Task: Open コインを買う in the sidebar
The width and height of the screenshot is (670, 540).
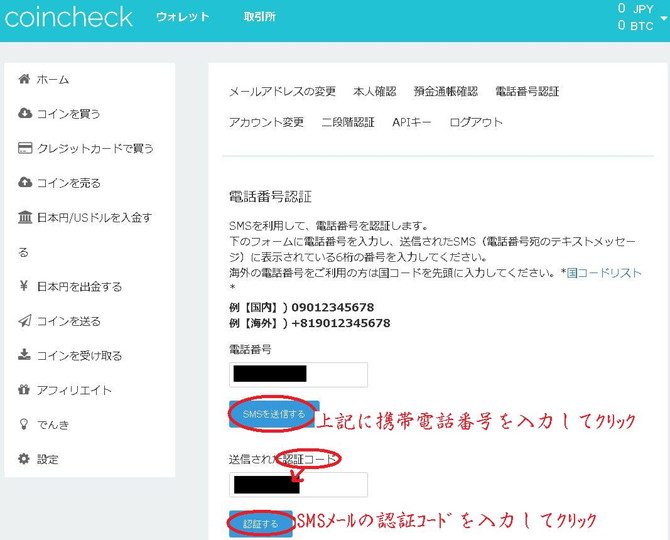Action: point(68,114)
